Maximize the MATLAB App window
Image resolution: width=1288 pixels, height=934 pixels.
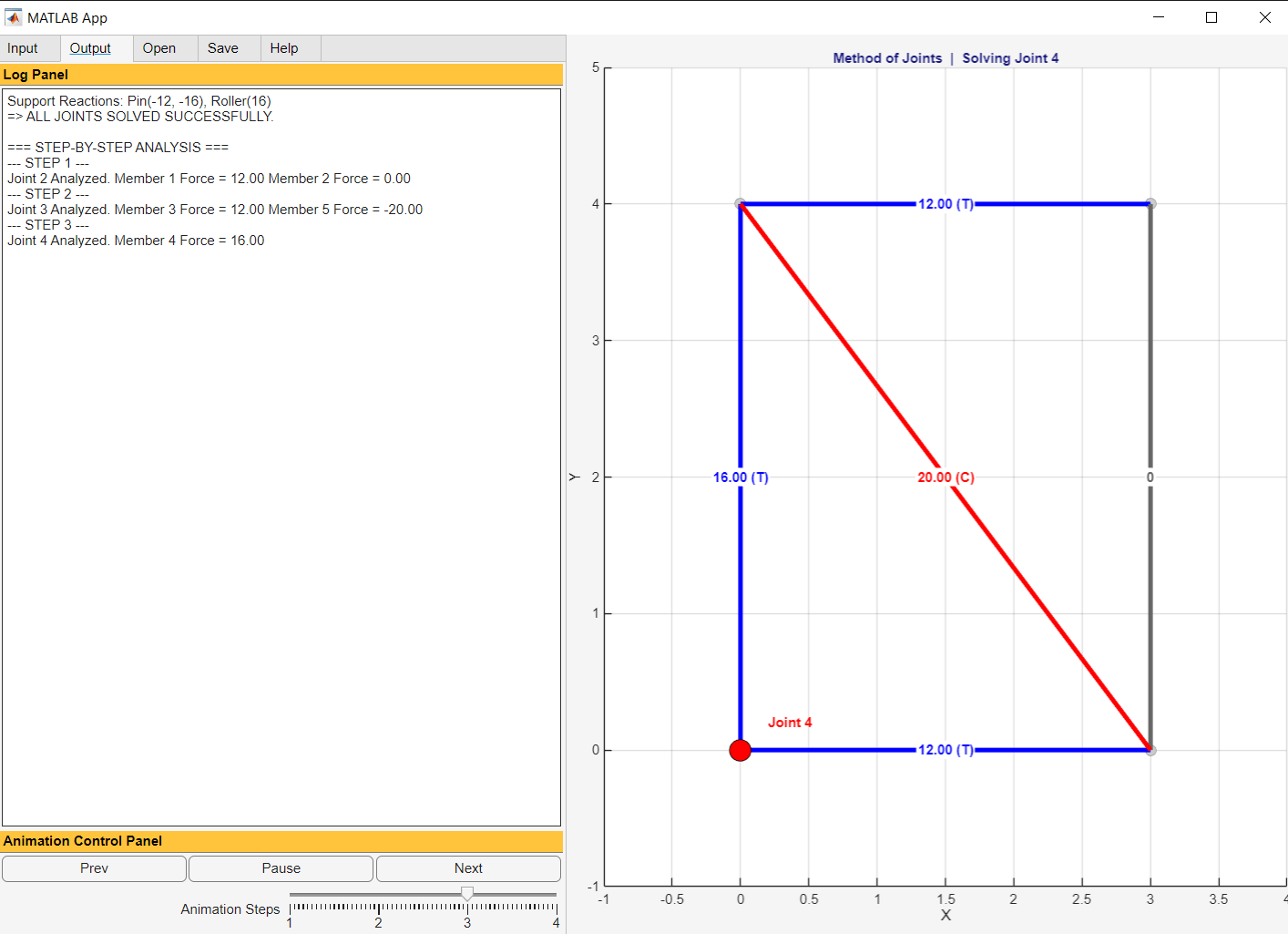1211,17
